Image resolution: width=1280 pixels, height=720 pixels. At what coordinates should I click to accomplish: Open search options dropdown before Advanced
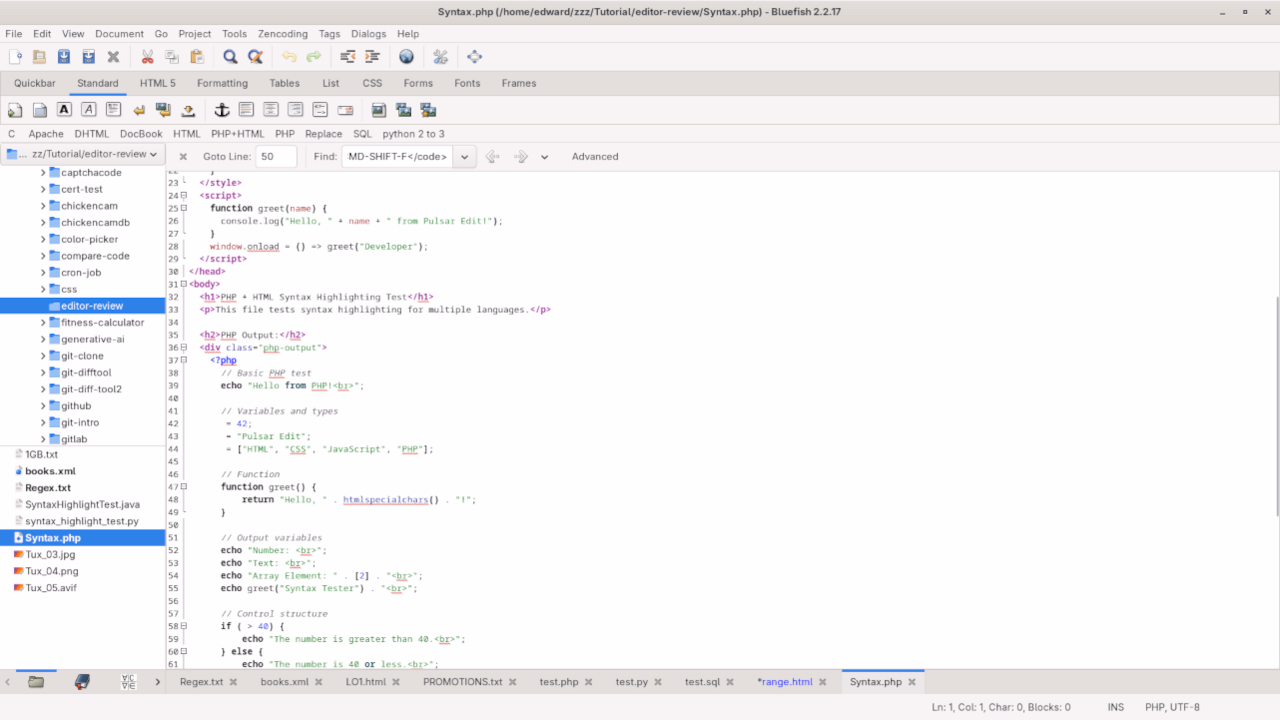click(x=545, y=157)
